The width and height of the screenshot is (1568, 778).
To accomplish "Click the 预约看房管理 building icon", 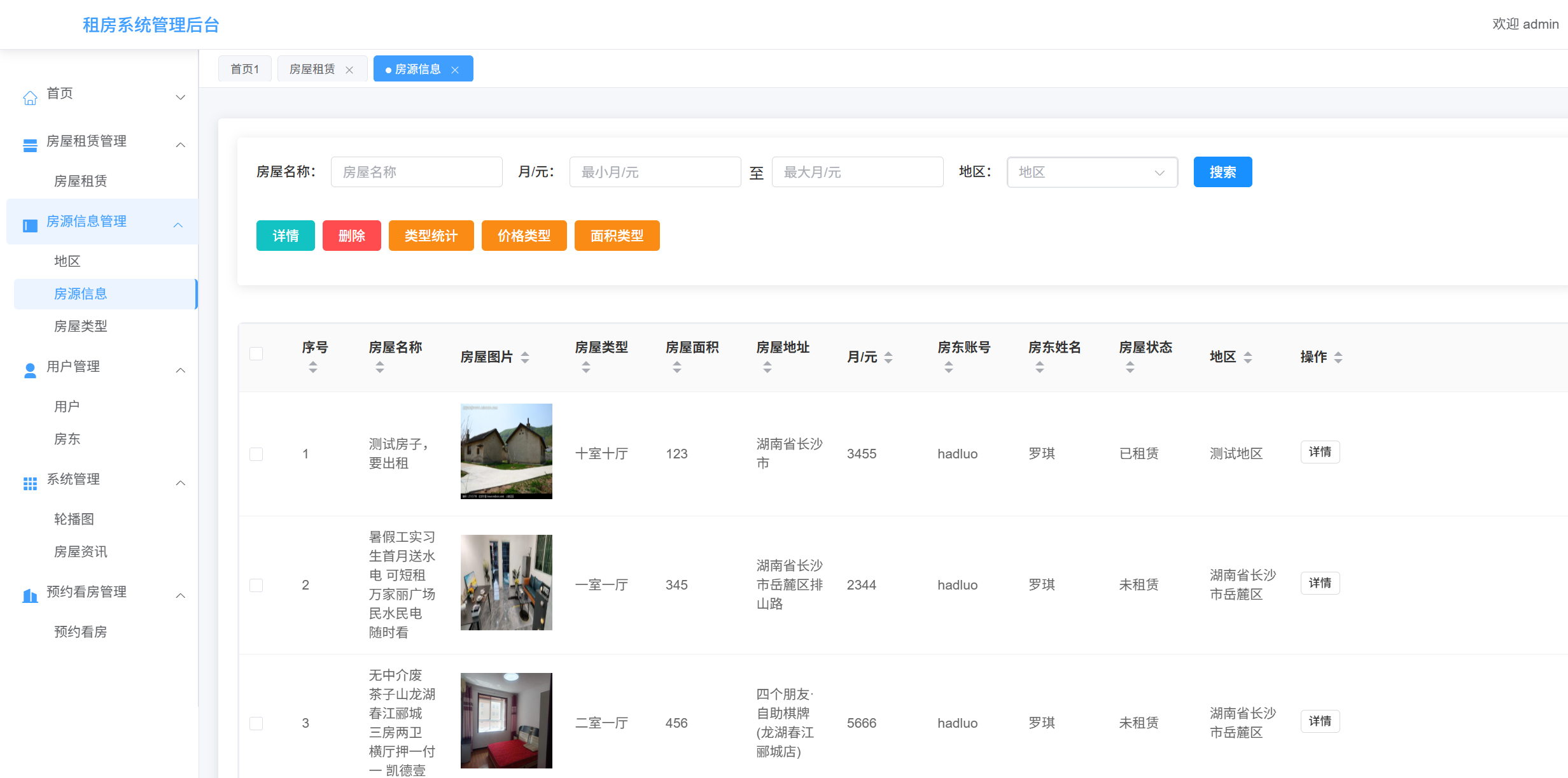I will tap(30, 596).
